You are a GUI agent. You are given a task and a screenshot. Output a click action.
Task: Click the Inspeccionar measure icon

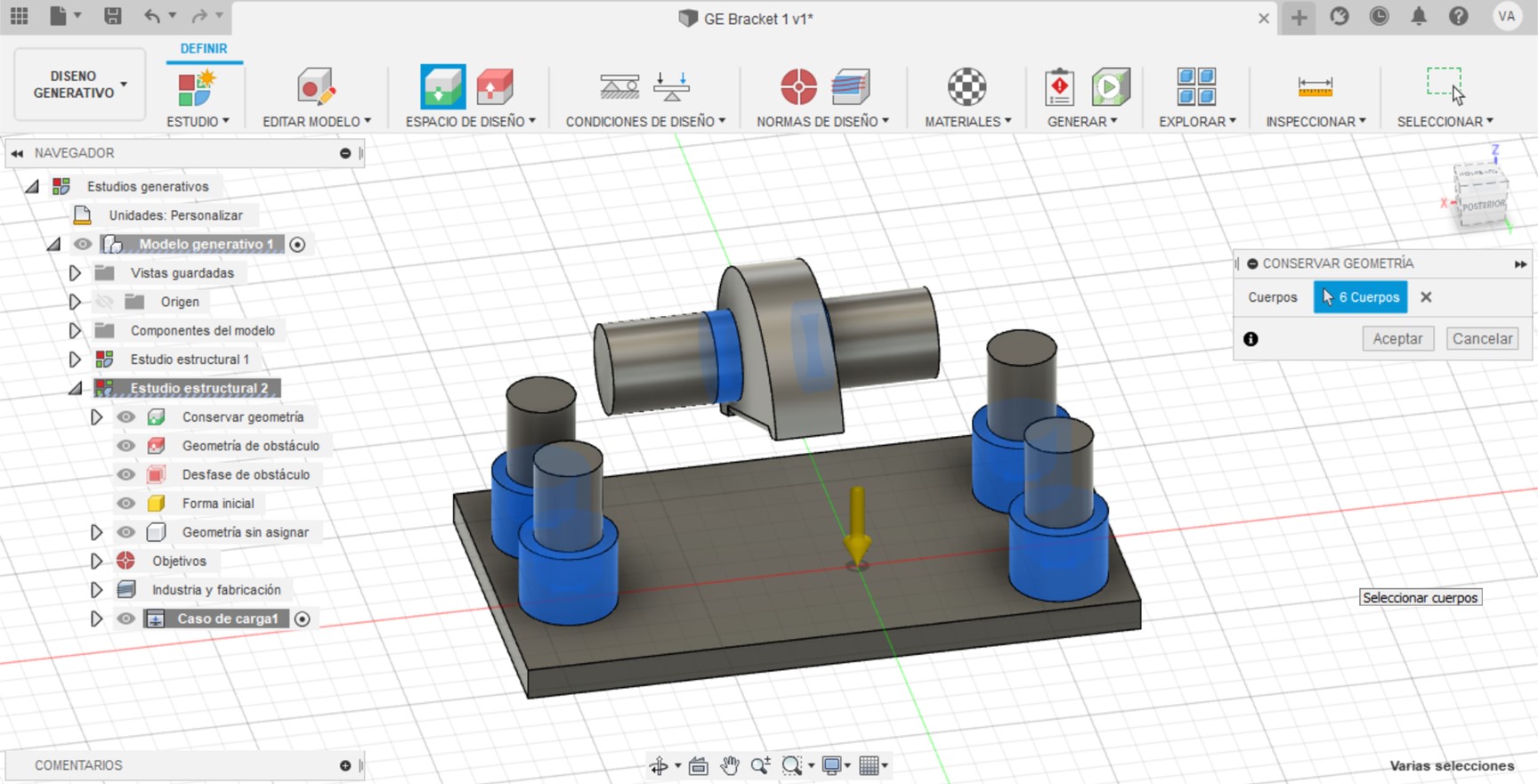point(1315,87)
